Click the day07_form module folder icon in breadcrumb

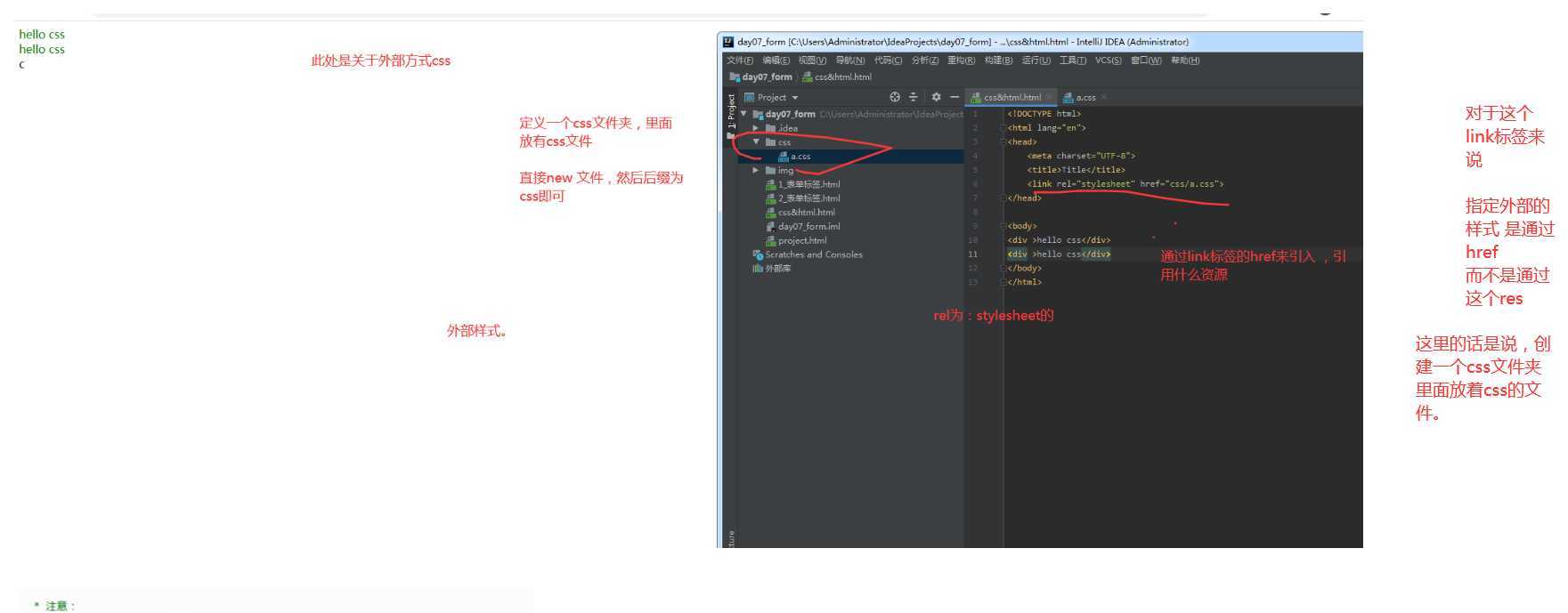735,77
